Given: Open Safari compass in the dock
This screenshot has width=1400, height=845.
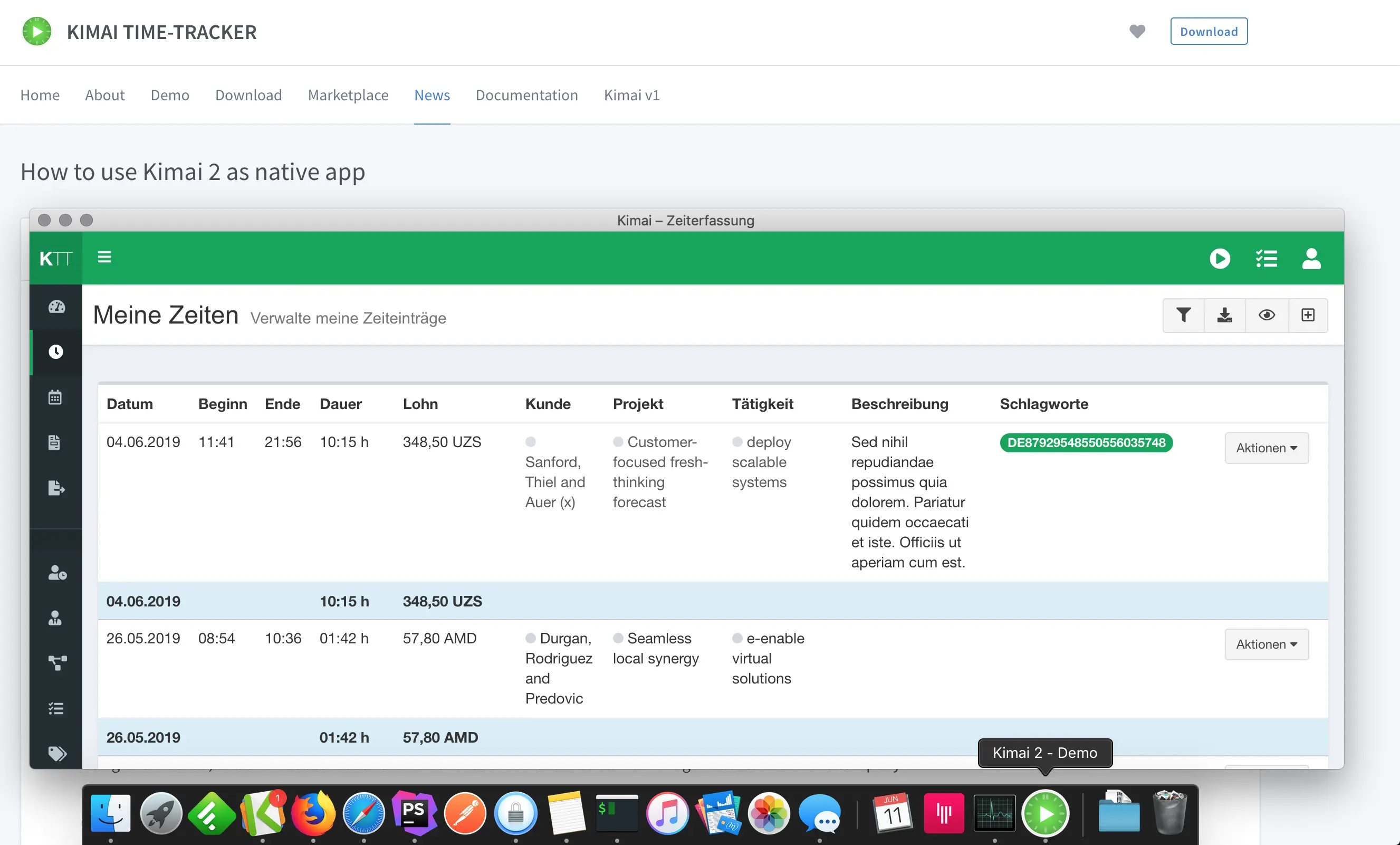Looking at the screenshot, I should click(x=363, y=813).
